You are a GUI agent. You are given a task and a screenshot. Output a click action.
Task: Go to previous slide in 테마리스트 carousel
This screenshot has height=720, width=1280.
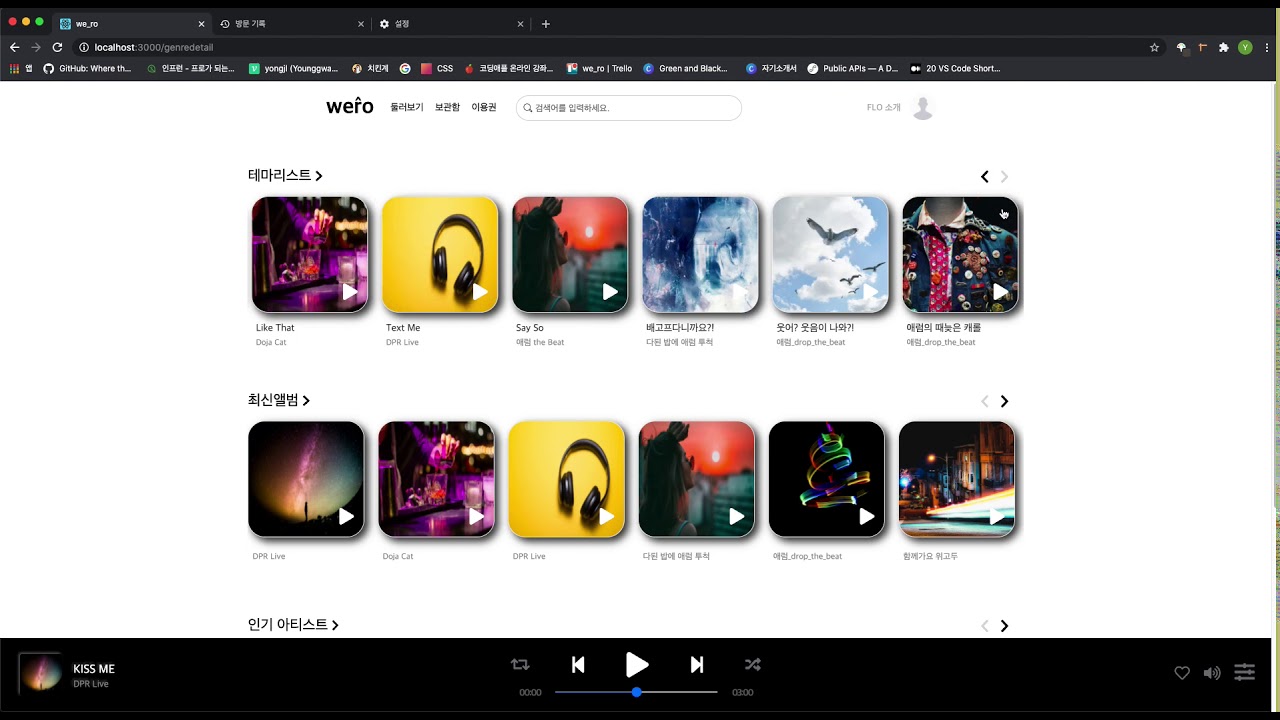click(x=984, y=177)
